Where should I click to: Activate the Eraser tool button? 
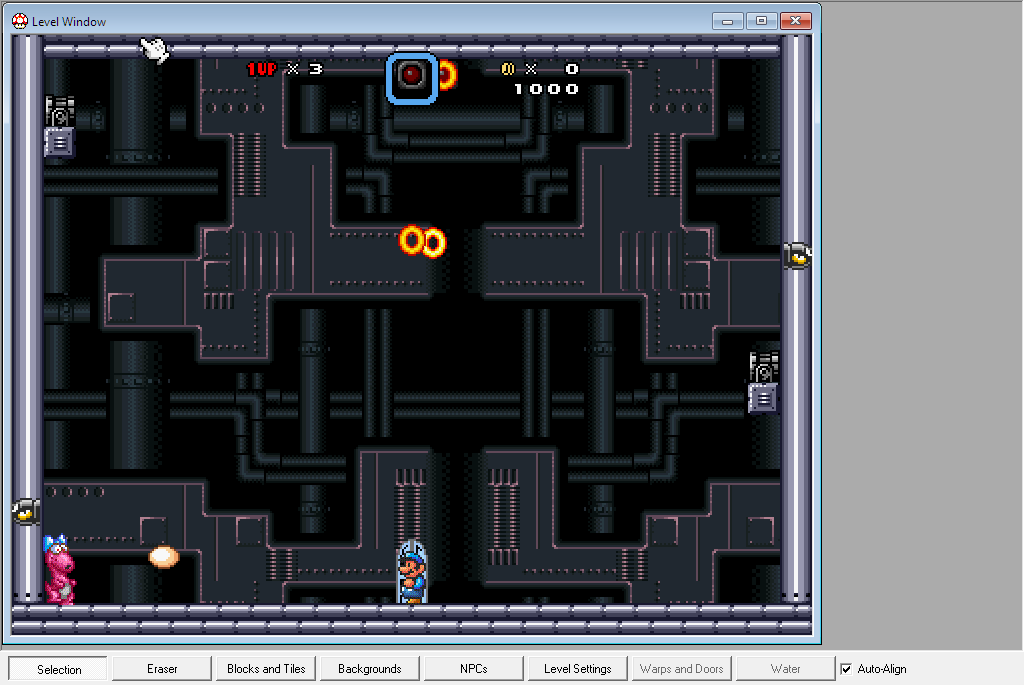click(162, 669)
